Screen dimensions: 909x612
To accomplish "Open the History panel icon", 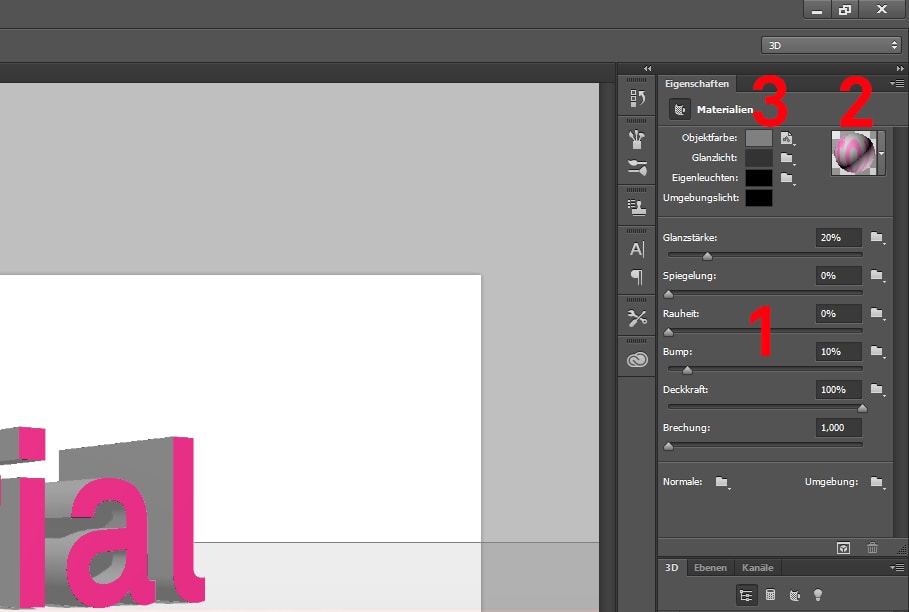I will tap(636, 98).
